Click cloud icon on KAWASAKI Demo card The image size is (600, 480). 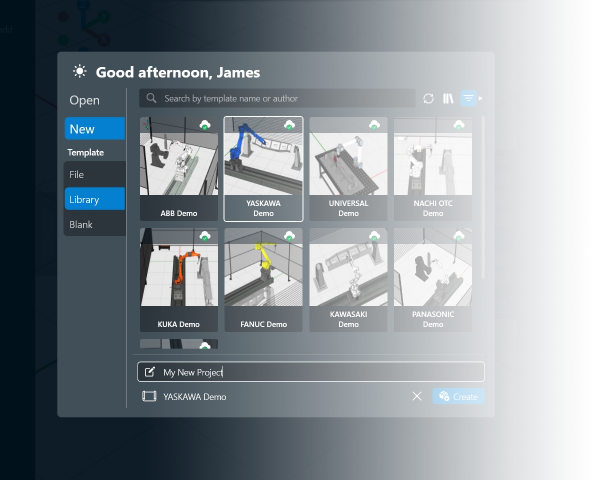pos(374,236)
